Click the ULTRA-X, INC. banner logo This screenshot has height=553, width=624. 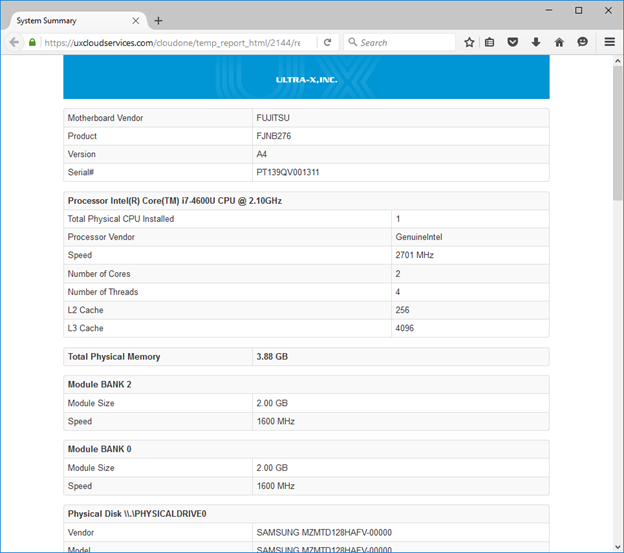click(306, 78)
